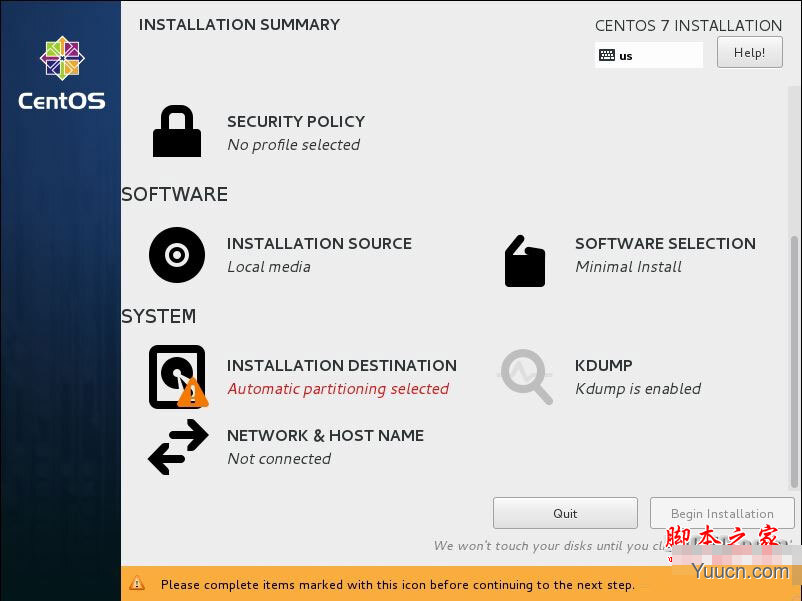Click the Kdump magnifier icon
This screenshot has width=802, height=601.
coord(526,376)
